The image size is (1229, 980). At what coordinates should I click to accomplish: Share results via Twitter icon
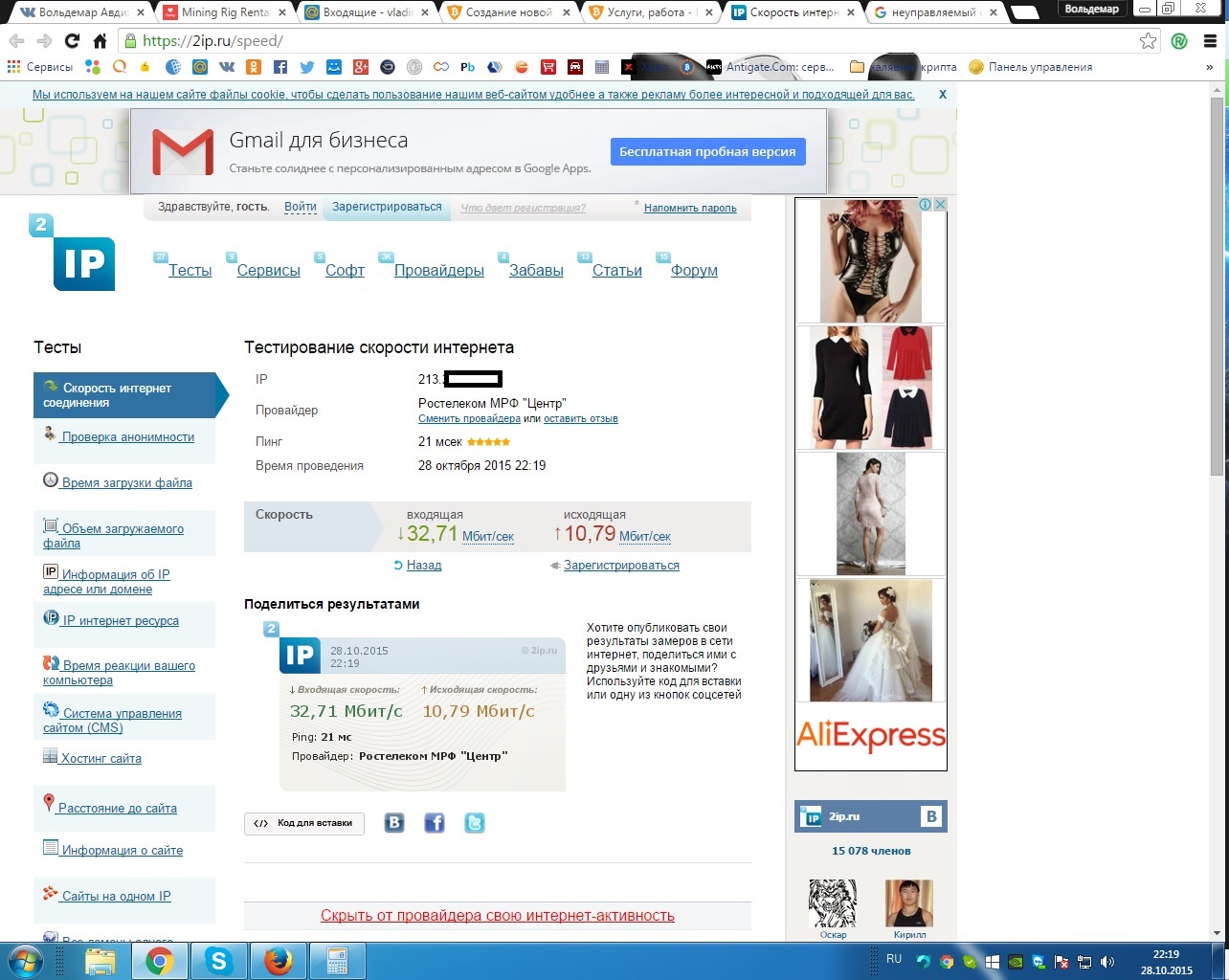475,823
